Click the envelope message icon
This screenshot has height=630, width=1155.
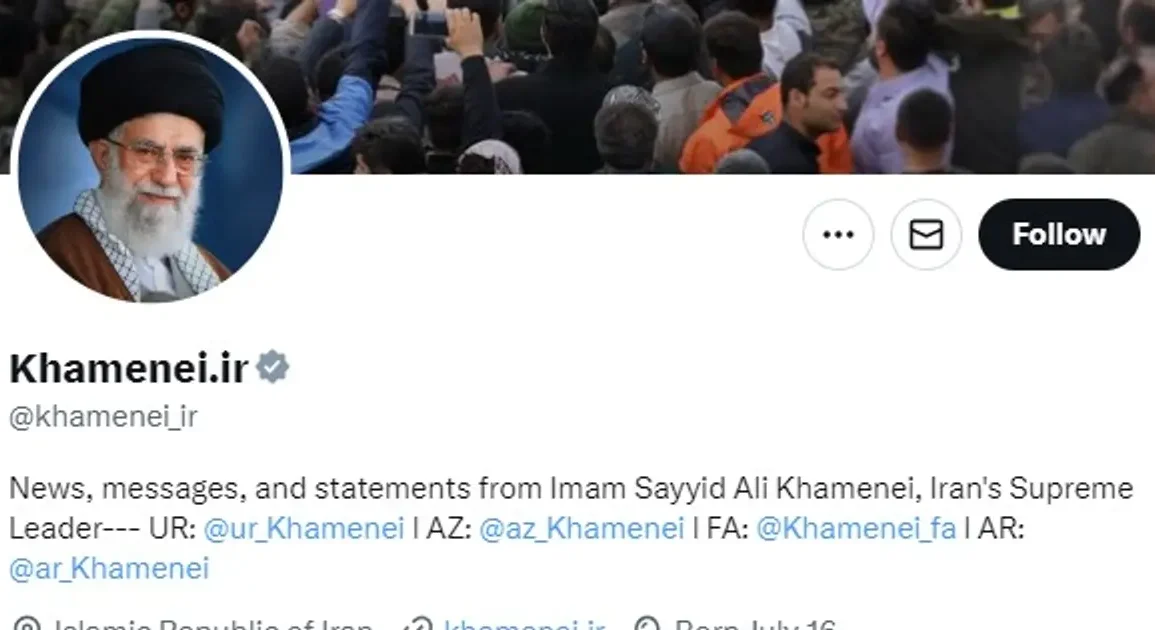tap(926, 234)
